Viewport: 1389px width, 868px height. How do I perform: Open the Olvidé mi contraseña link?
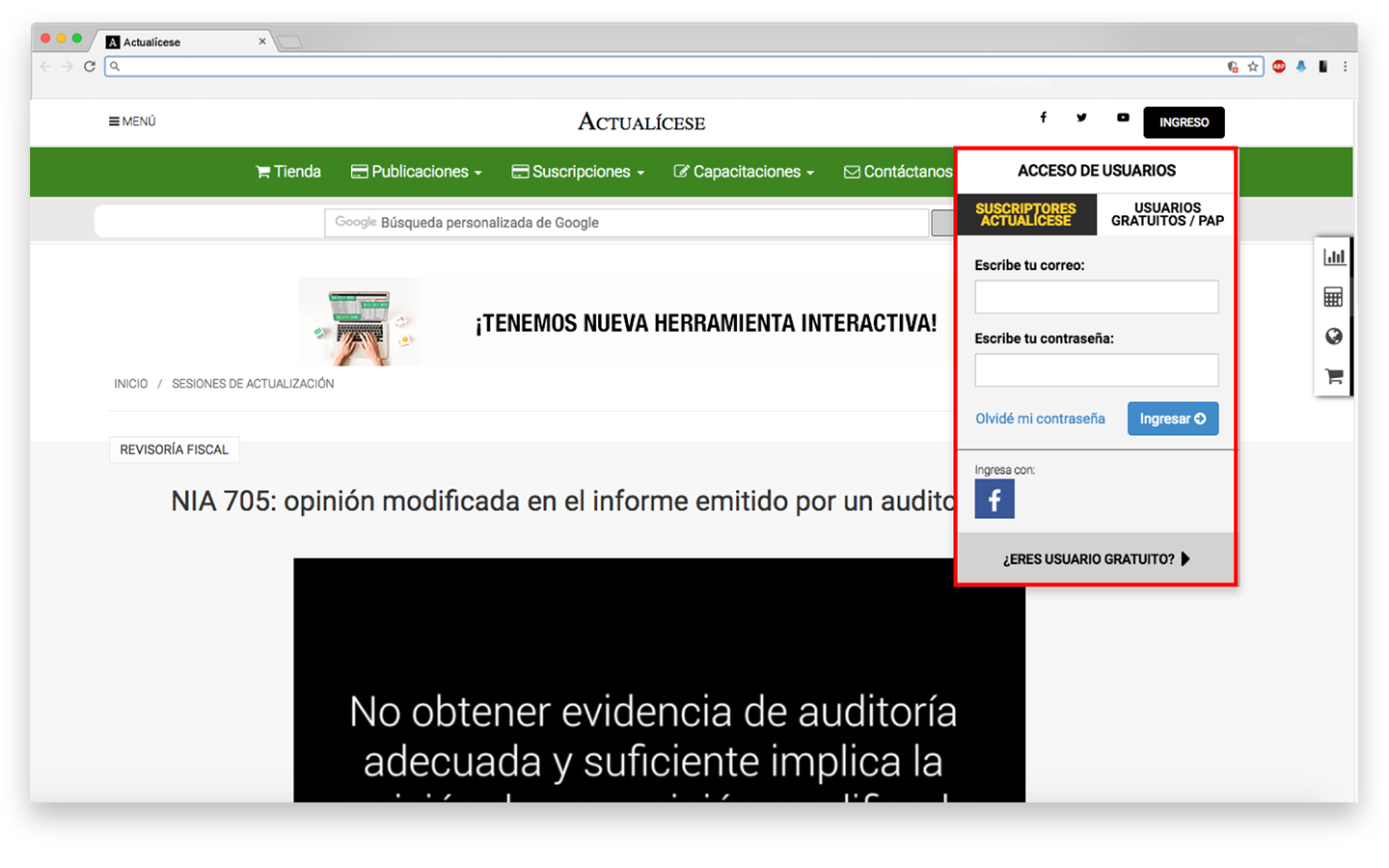coord(1040,419)
